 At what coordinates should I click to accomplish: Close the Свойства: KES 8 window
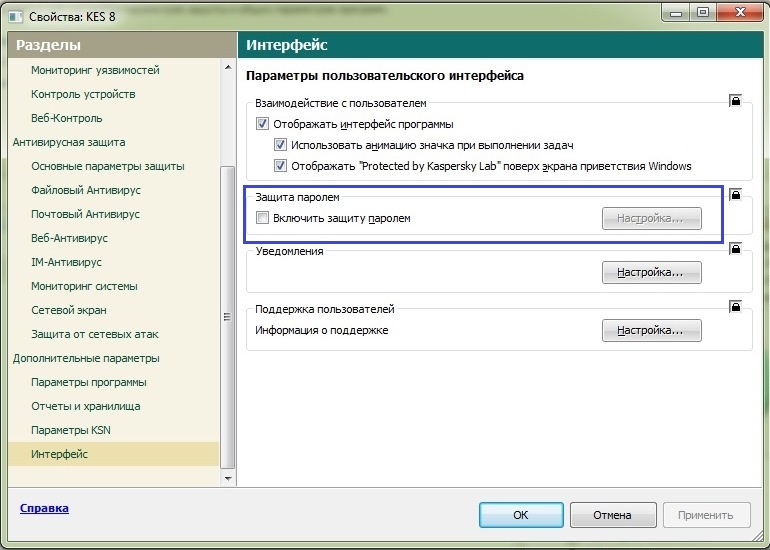pyautogui.click(x=740, y=13)
